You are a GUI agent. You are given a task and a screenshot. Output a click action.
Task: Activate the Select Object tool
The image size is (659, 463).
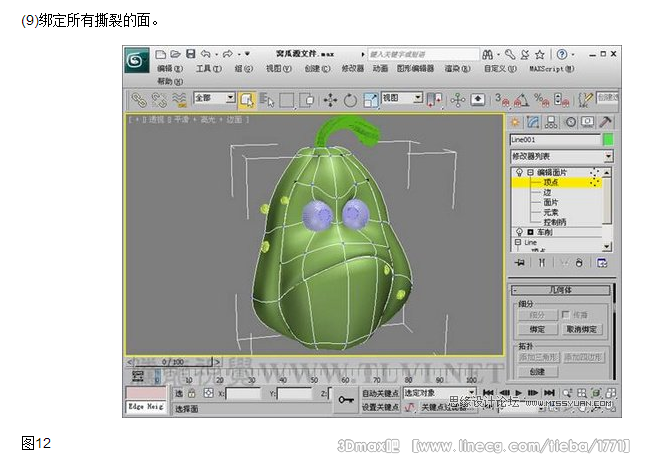[247, 100]
